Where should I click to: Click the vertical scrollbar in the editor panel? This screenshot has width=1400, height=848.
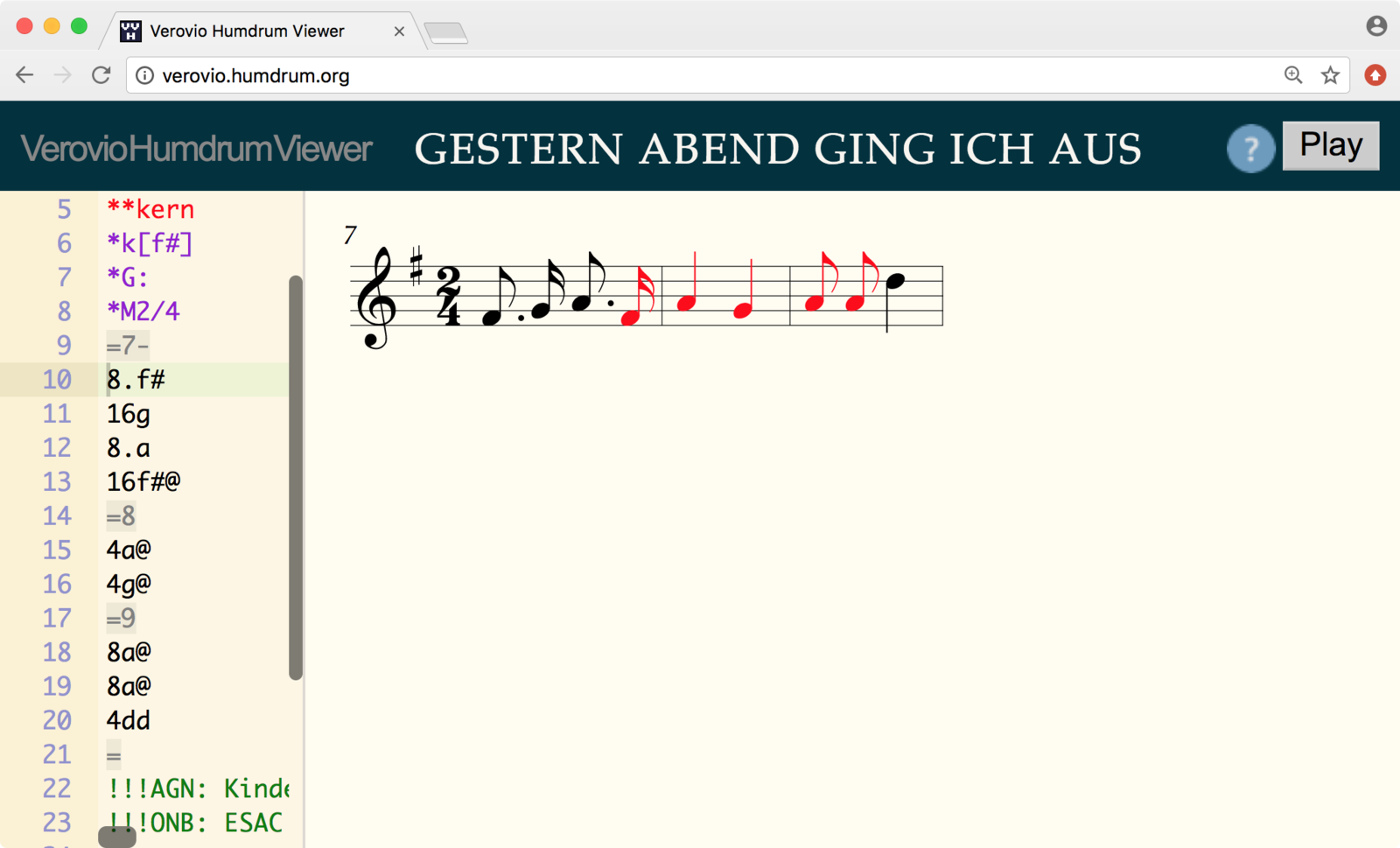click(296, 477)
